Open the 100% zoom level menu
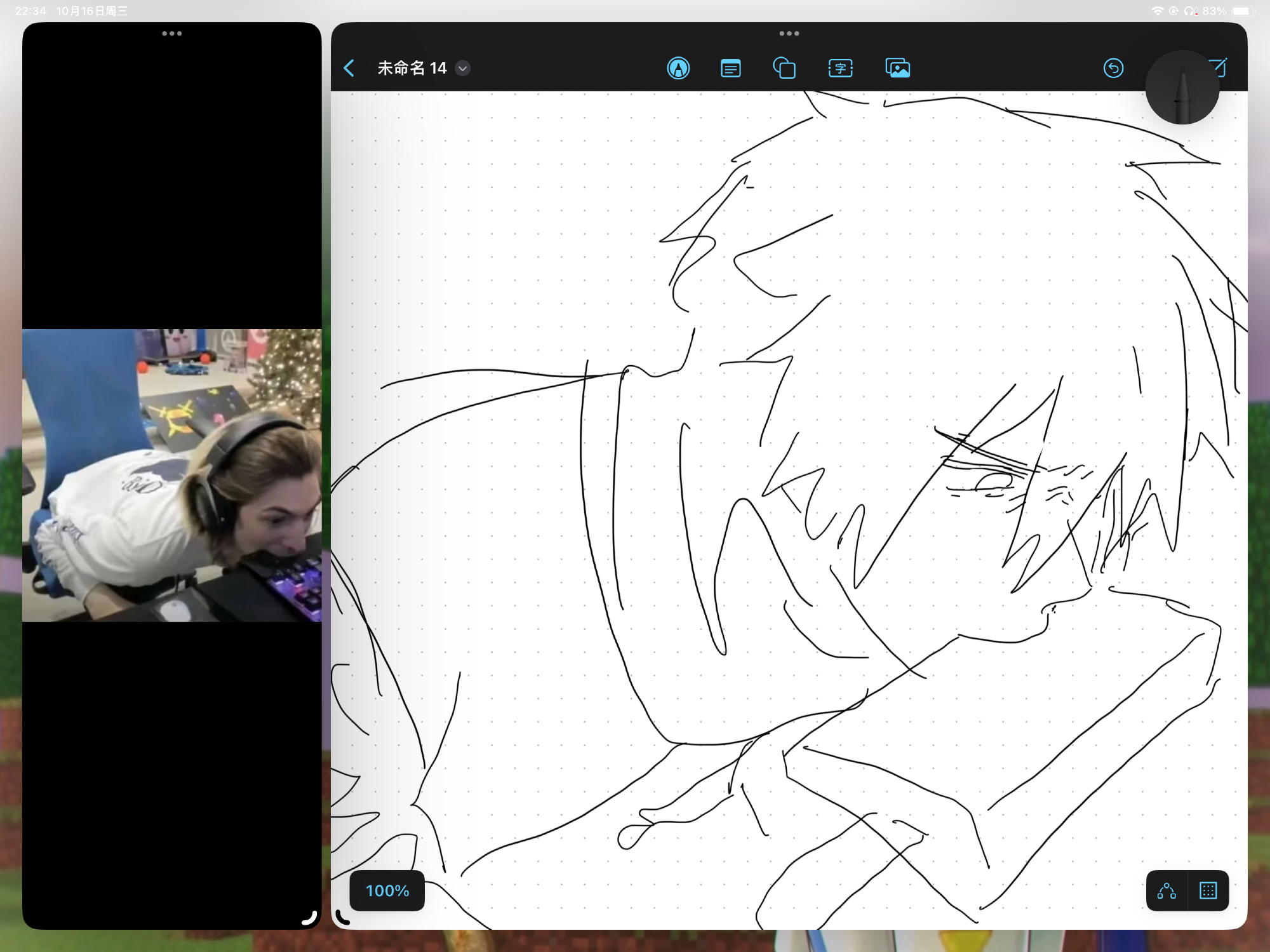This screenshot has width=1270, height=952. tap(387, 890)
